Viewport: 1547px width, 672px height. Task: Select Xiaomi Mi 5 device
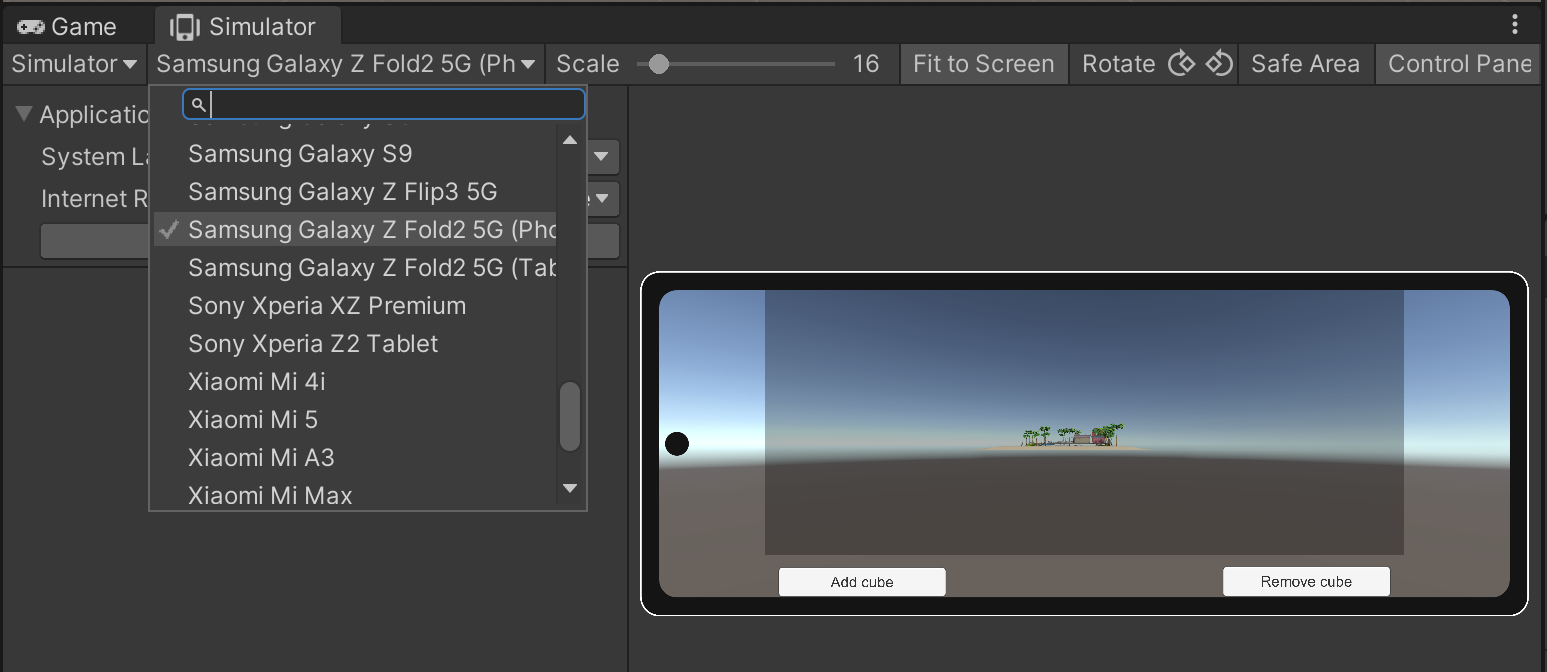[354, 420]
